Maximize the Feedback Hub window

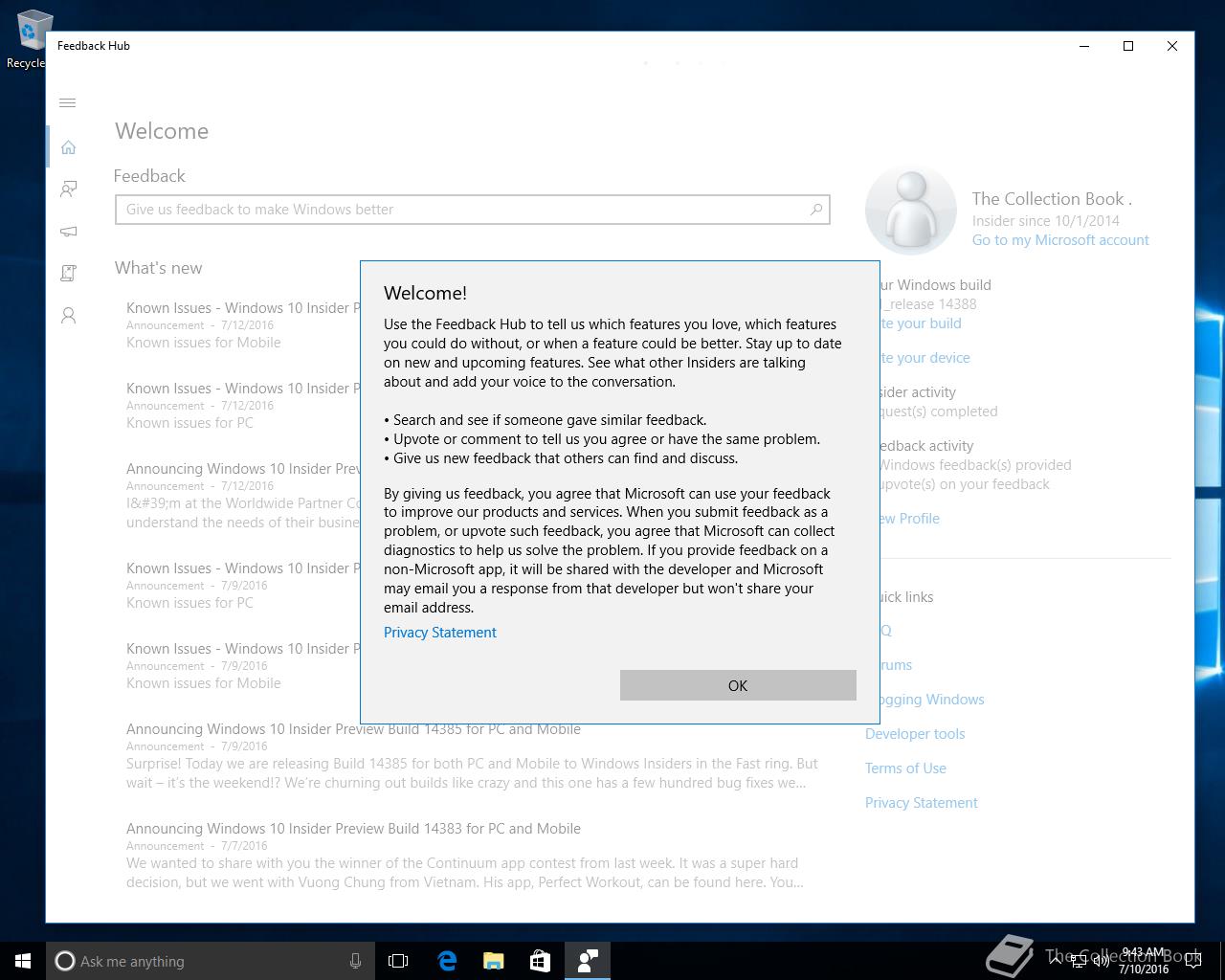pos(1128,46)
